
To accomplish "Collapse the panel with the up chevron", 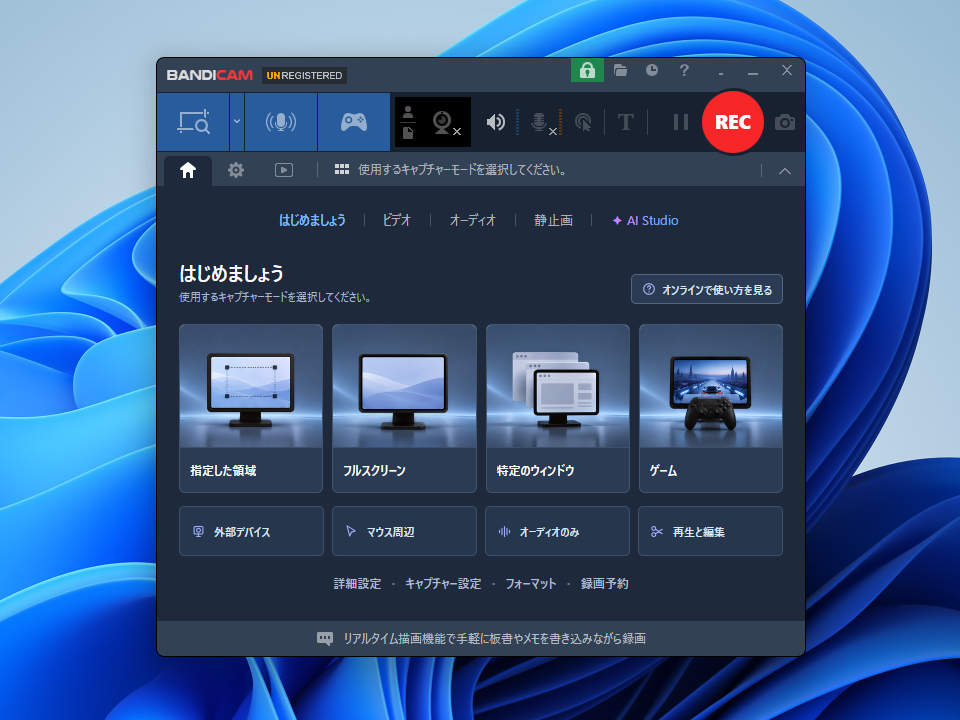I will 784,171.
